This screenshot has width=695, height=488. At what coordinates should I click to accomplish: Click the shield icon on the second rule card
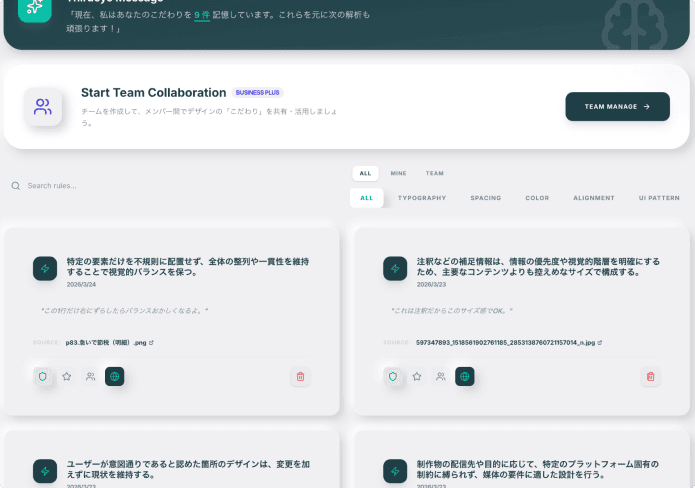pos(393,376)
